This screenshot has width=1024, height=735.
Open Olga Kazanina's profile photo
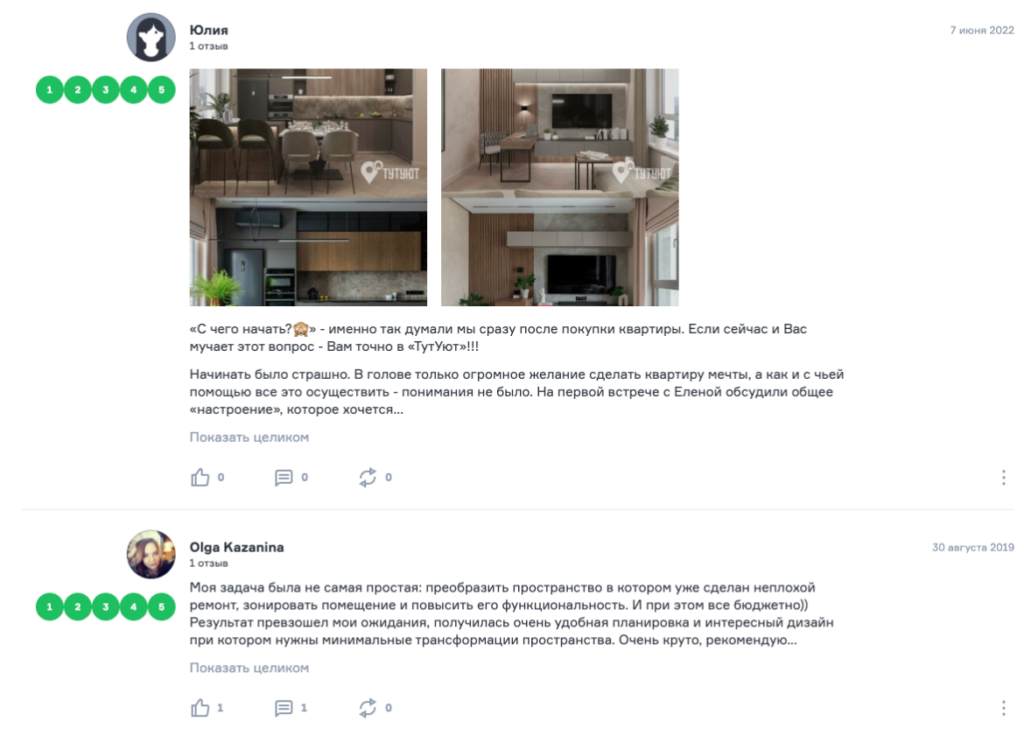(x=151, y=554)
